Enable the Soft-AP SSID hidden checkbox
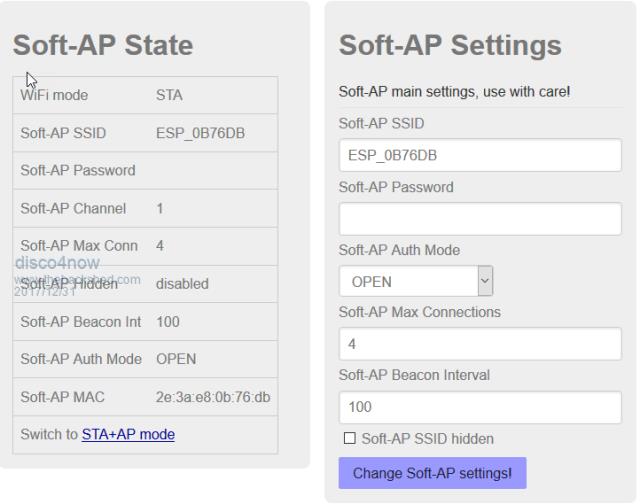Image resolution: width=640 pixels, height=504 pixels. [350, 438]
